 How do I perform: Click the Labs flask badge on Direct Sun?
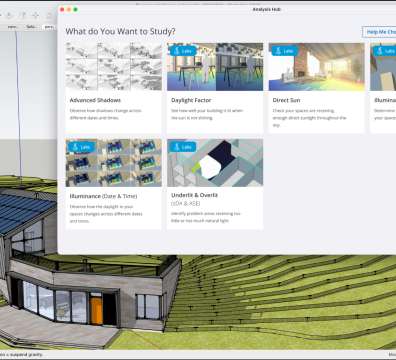click(284, 51)
